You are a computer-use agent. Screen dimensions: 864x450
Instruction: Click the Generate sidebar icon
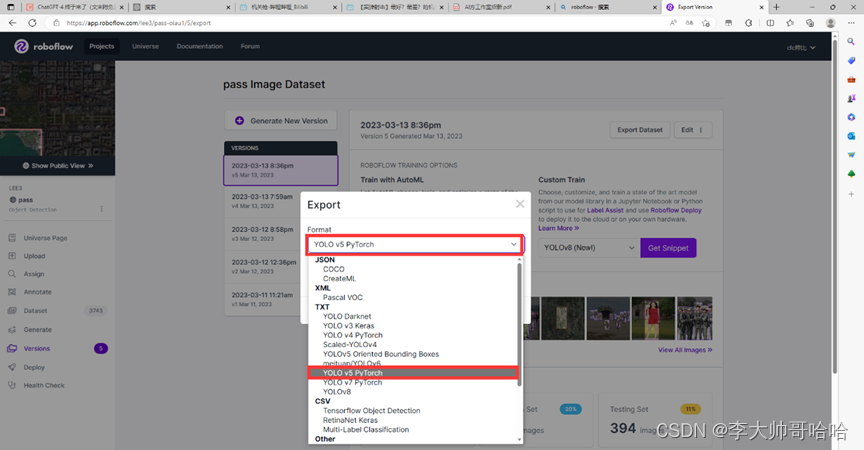12,329
